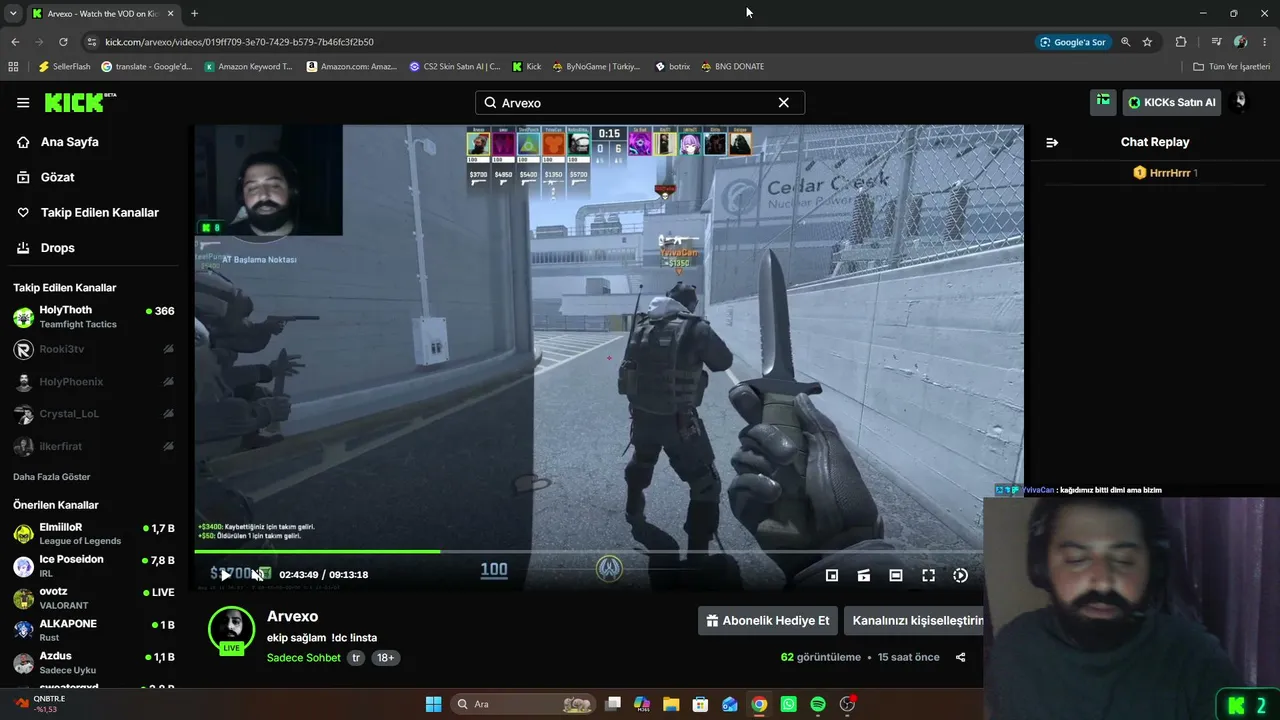Screen dimensions: 1280x720
Task: Open ALKAPONE's Rust channel
Action: point(94,630)
